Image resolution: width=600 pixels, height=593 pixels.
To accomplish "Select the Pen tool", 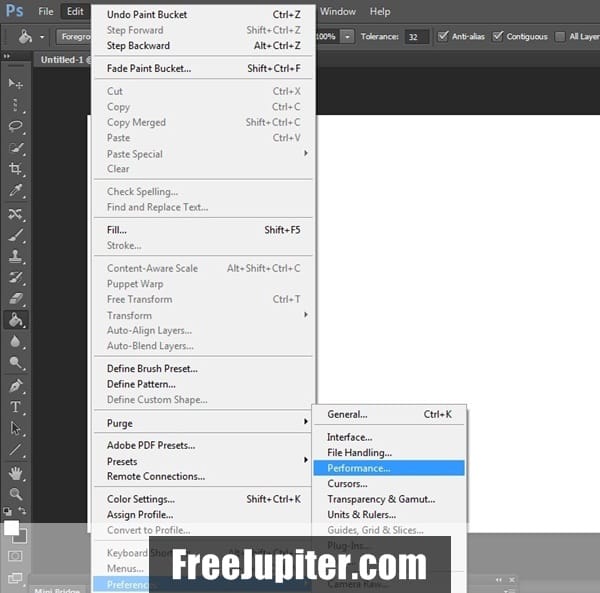I will [15, 386].
